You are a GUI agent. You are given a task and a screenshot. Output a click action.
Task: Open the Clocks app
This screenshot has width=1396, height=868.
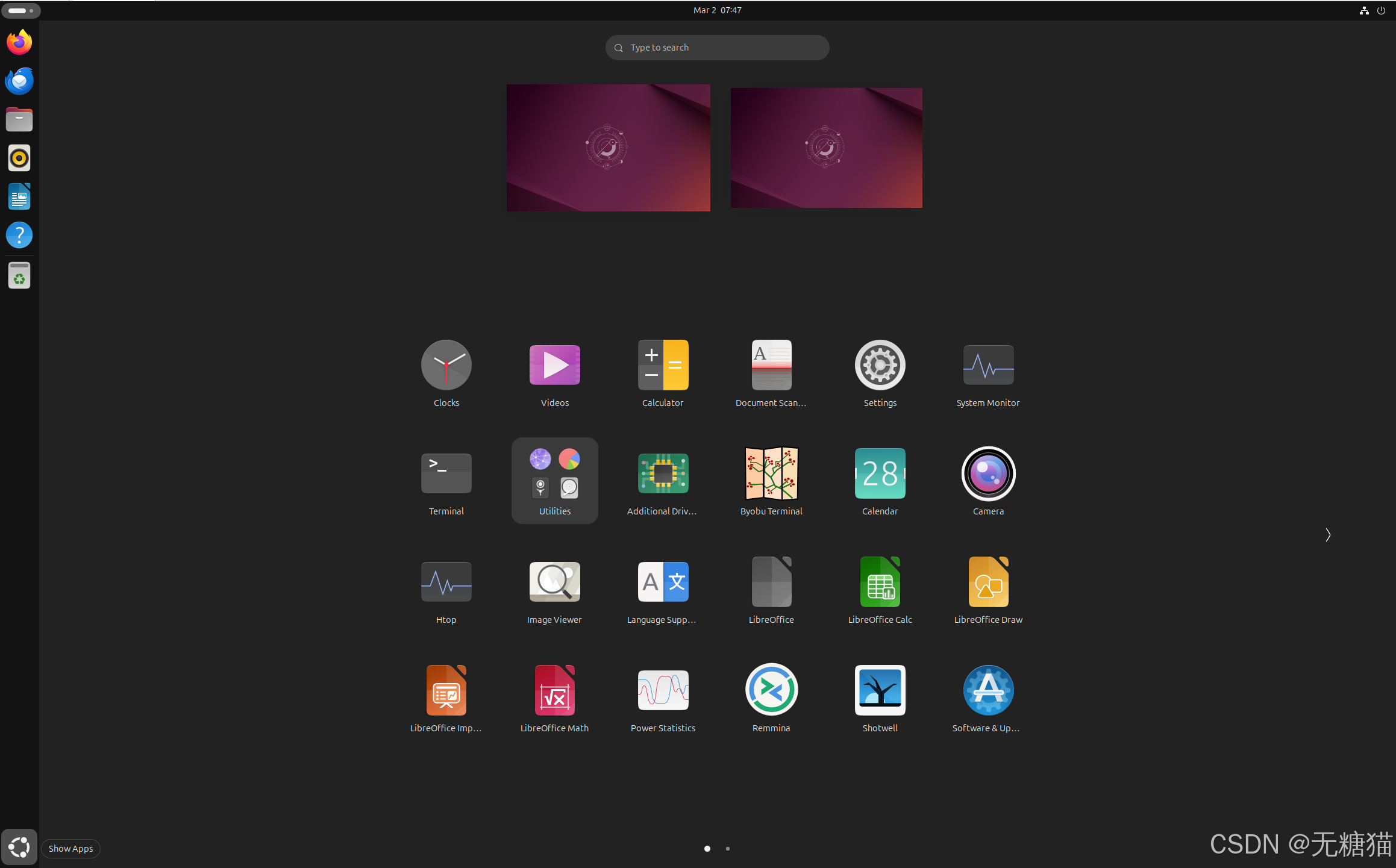446,365
